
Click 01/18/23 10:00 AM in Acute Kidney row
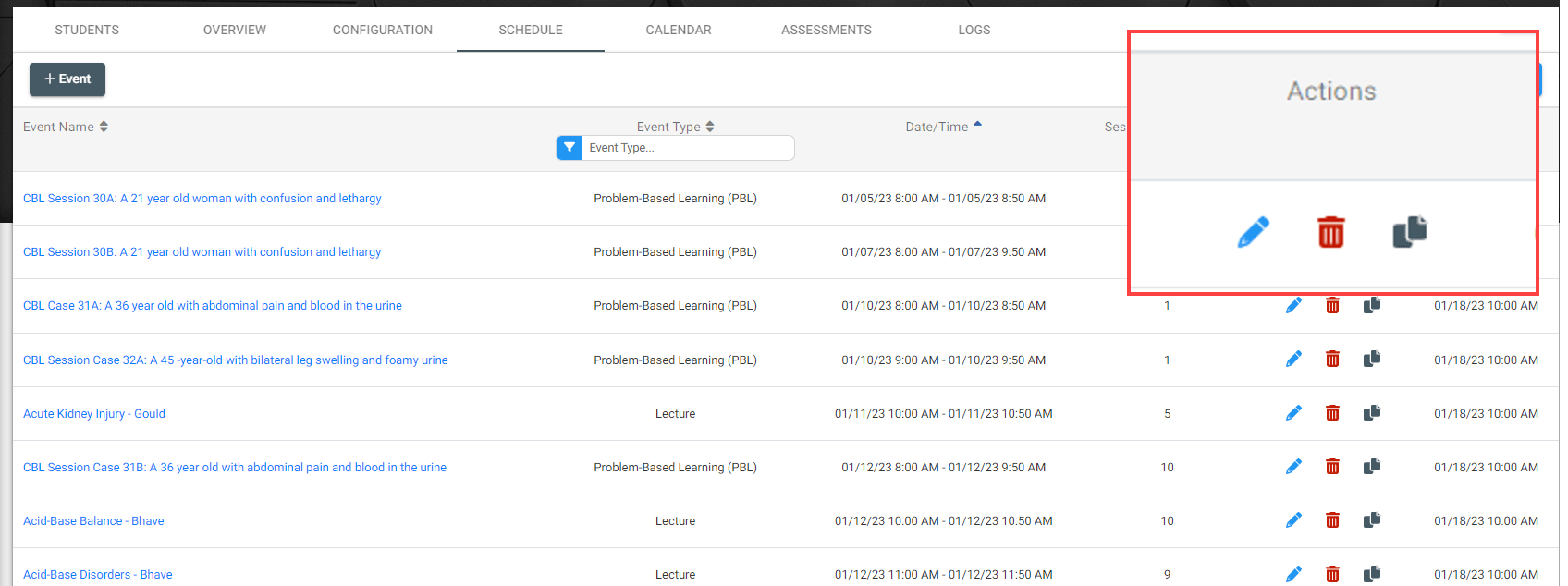click(x=1487, y=413)
